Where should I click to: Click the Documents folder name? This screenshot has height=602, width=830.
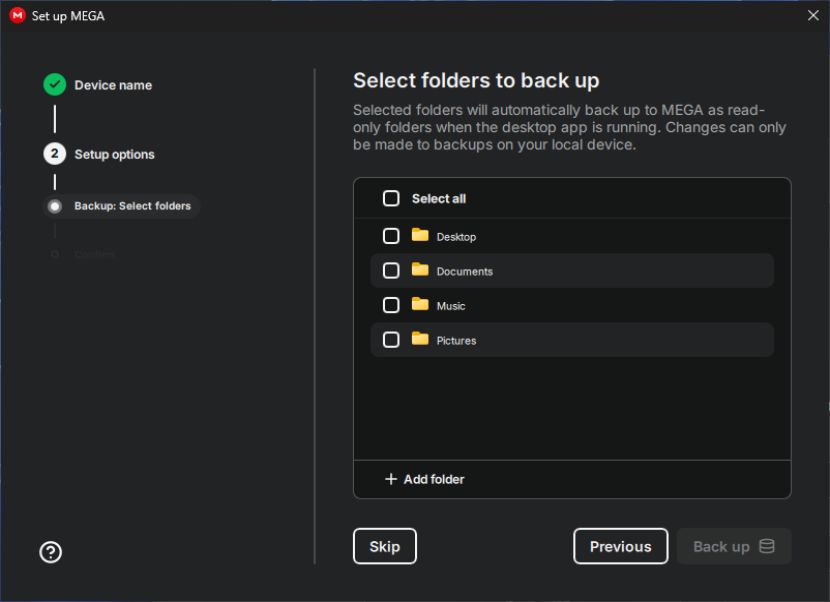pyautogui.click(x=465, y=272)
